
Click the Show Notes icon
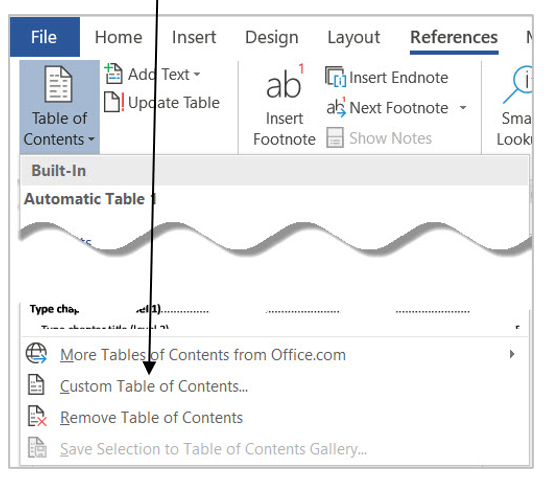[x=335, y=138]
